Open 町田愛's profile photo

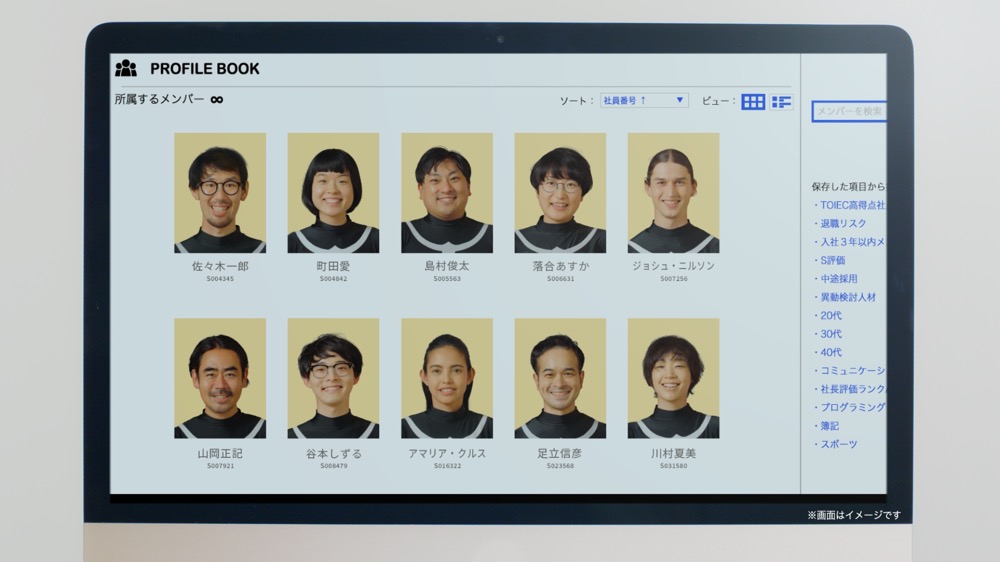click(x=333, y=193)
